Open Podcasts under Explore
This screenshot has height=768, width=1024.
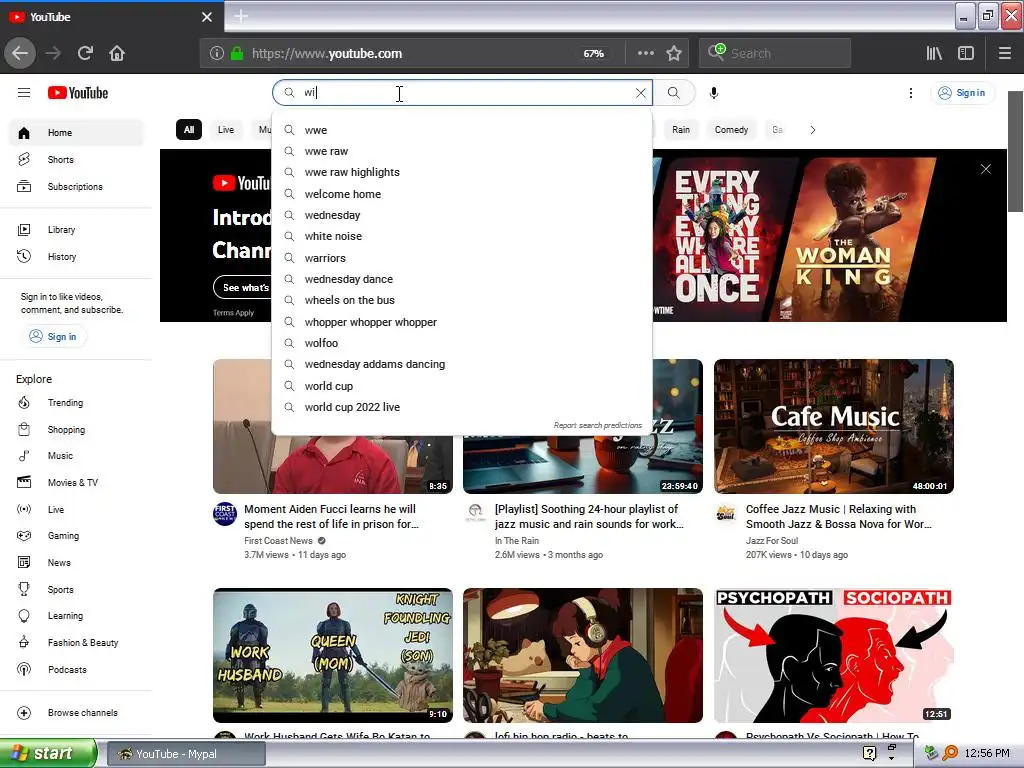click(x=76, y=669)
